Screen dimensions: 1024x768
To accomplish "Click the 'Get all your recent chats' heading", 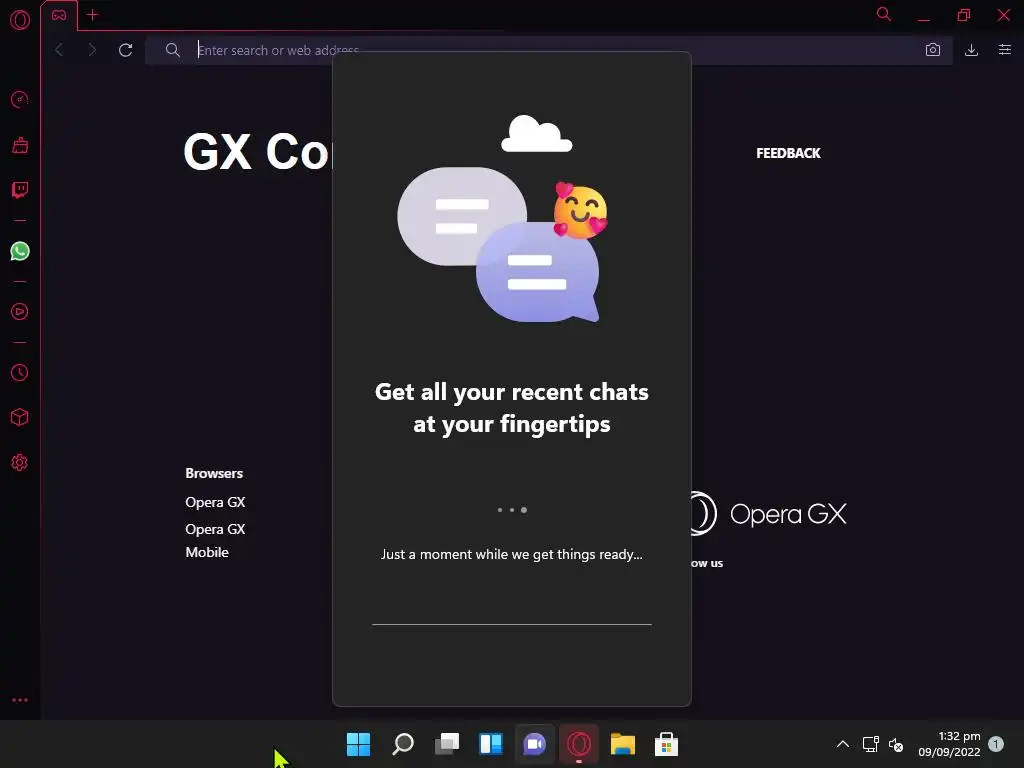I will click(x=512, y=408).
